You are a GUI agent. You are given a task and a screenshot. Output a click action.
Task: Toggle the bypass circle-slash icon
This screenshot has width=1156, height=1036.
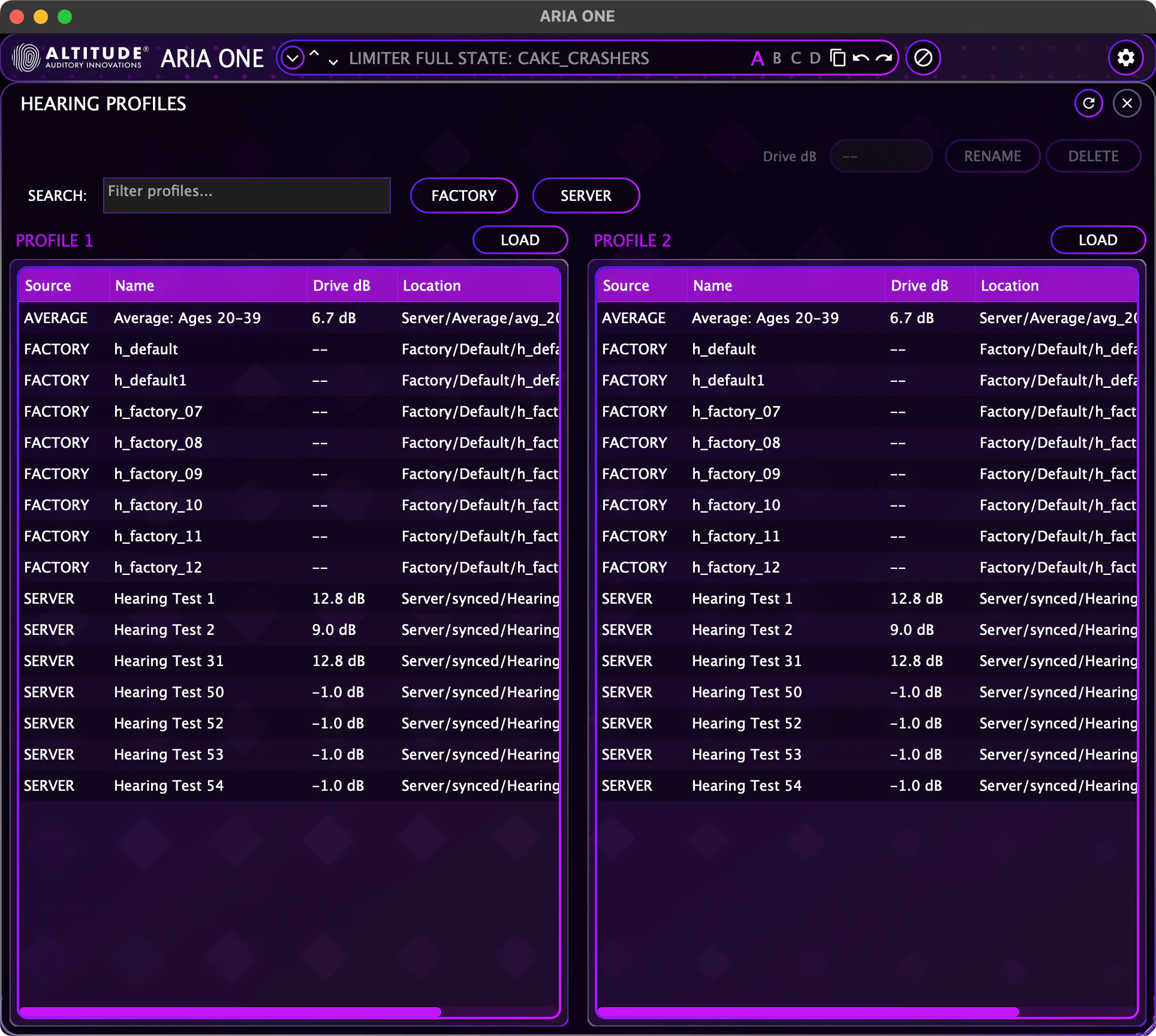(x=923, y=58)
